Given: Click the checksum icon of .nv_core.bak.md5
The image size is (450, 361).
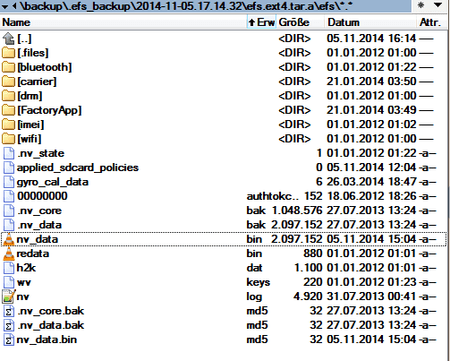Looking at the screenshot, I should 9,311.
